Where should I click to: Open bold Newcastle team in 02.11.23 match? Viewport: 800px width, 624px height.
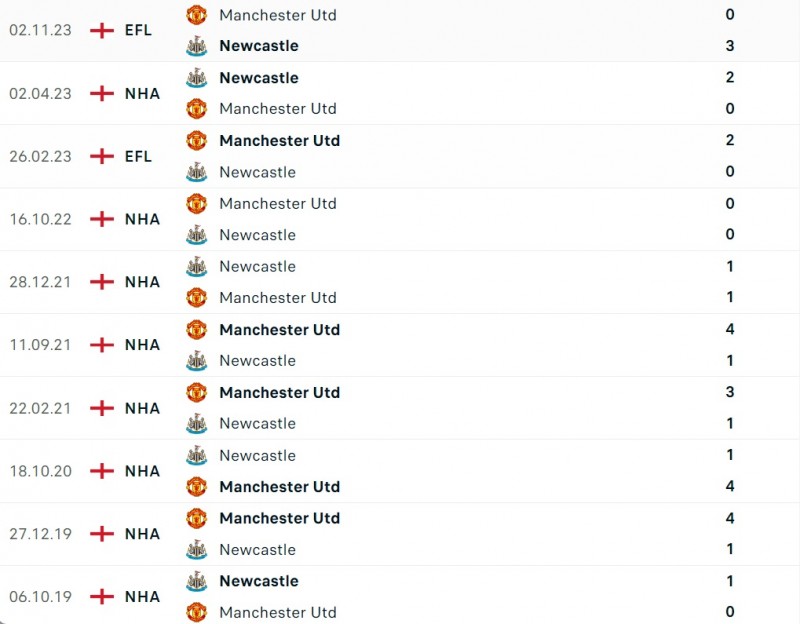pos(259,46)
